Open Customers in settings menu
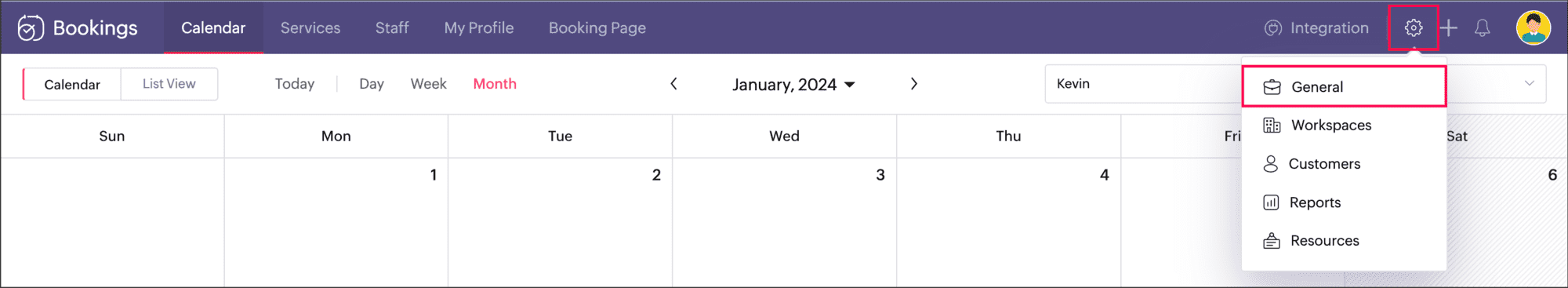This screenshot has width=1568, height=288. click(x=1344, y=164)
